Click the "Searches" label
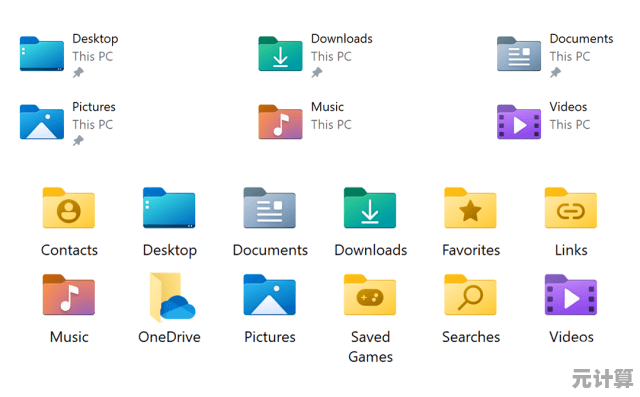640x397 pixels. 471,337
